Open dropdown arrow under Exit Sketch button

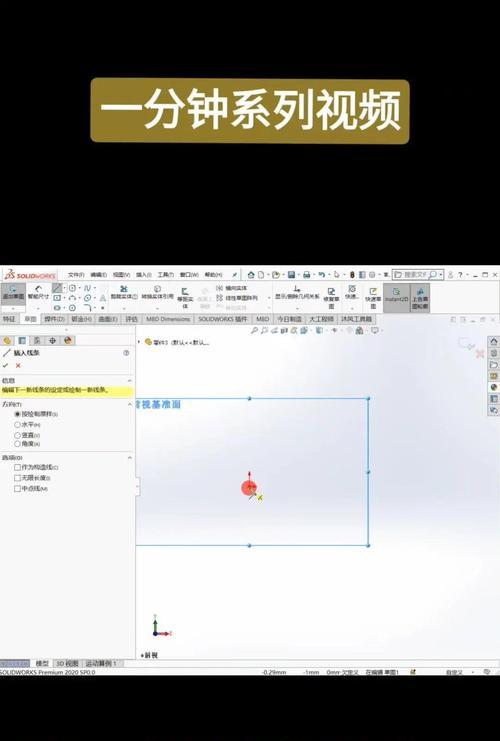pyautogui.click(x=13, y=309)
